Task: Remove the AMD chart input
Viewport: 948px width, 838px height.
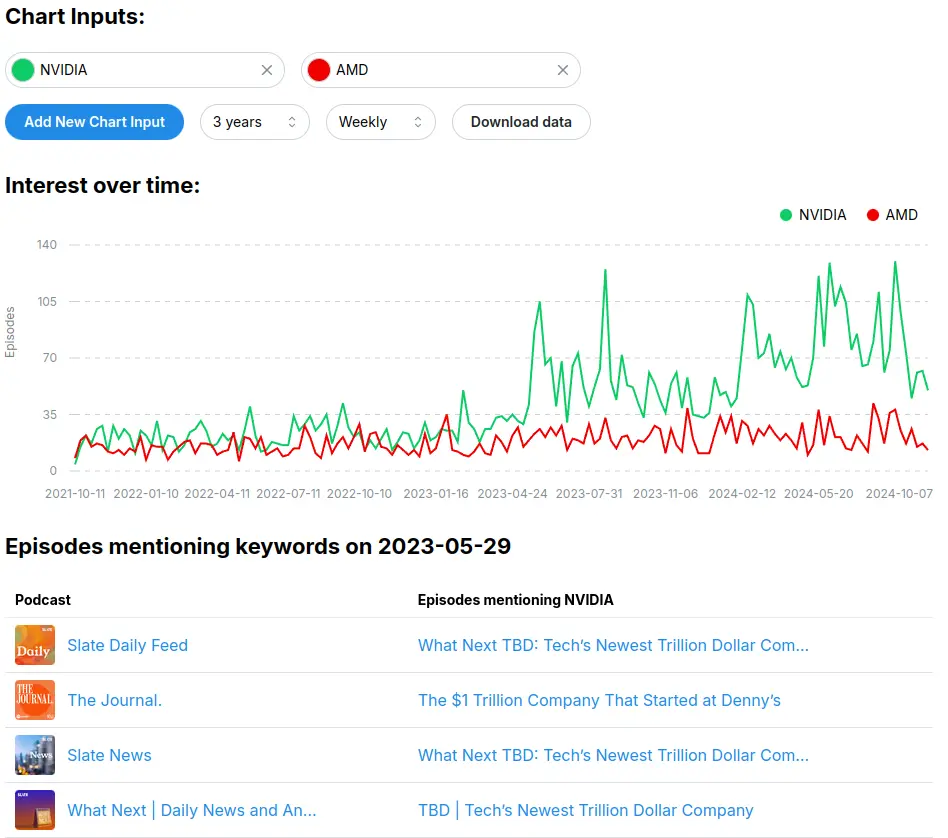Action: coord(563,70)
